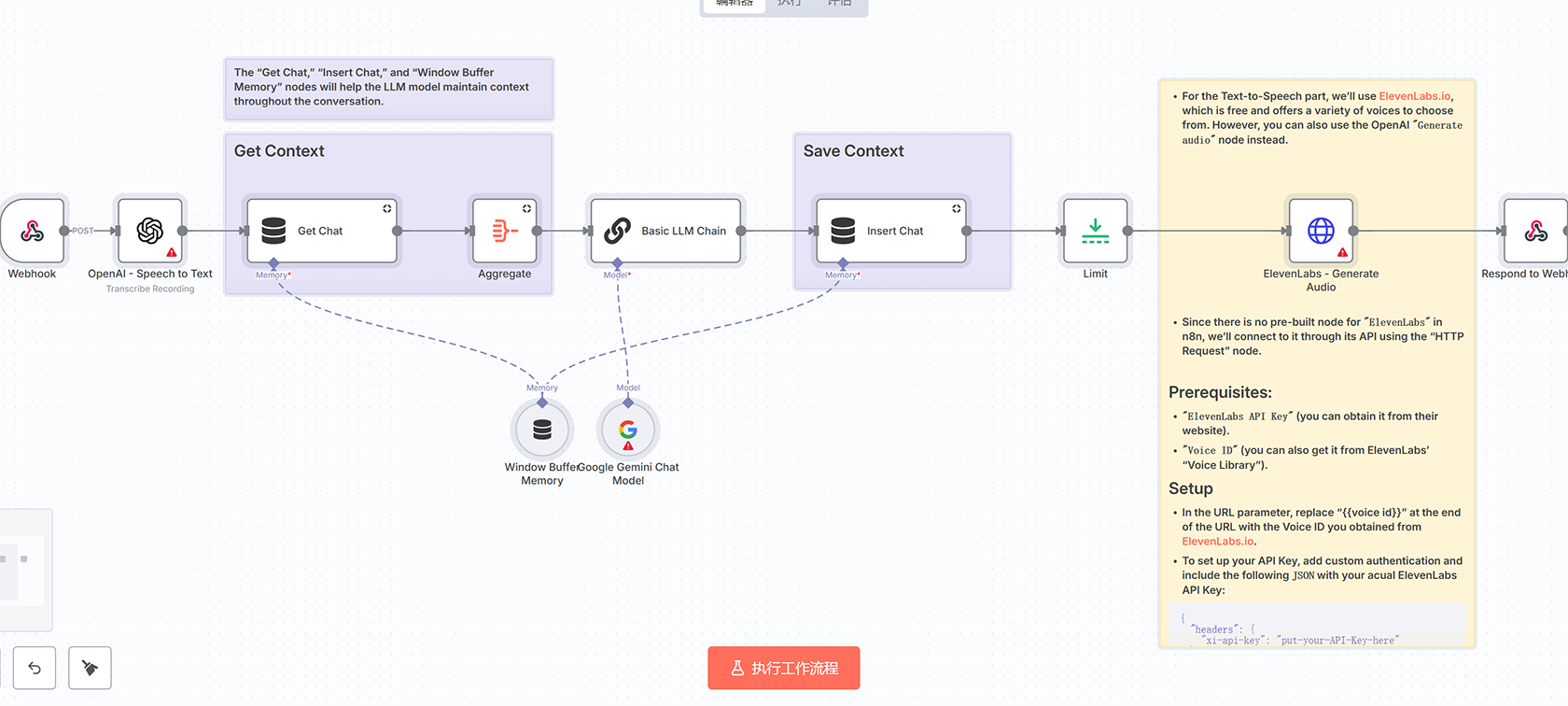Click the tidy up broom button
This screenshot has height=706, width=1568.
[90, 668]
